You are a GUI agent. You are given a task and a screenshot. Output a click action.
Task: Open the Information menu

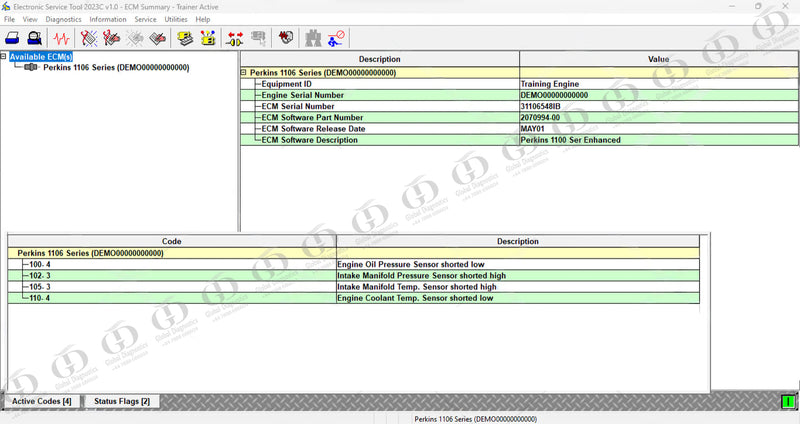(108, 19)
